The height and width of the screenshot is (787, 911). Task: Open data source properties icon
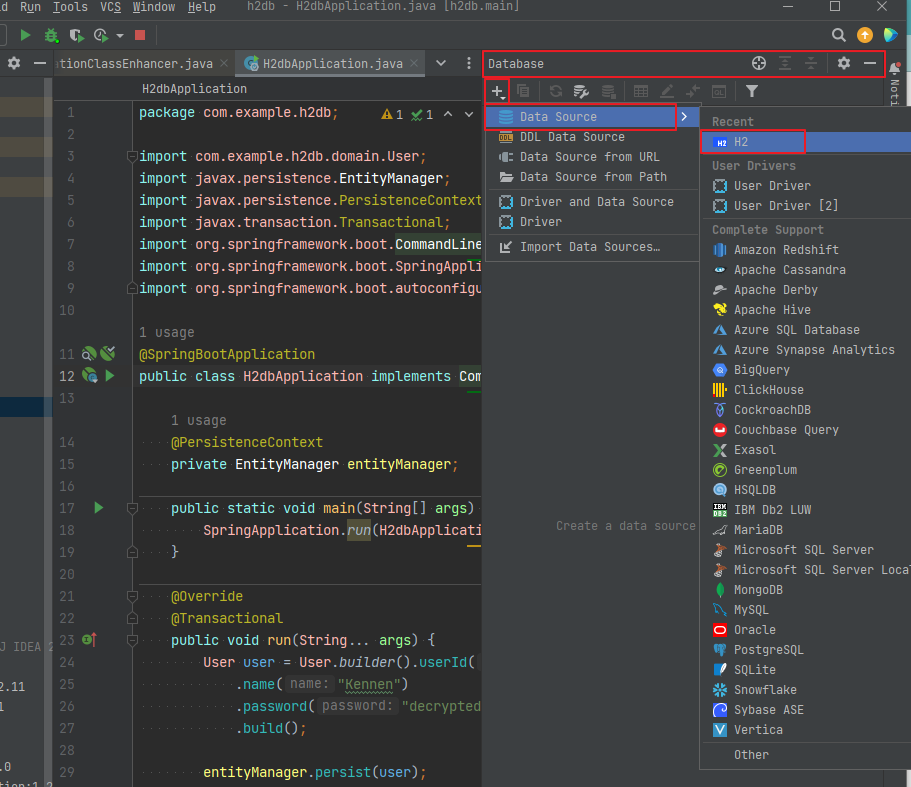tap(581, 91)
